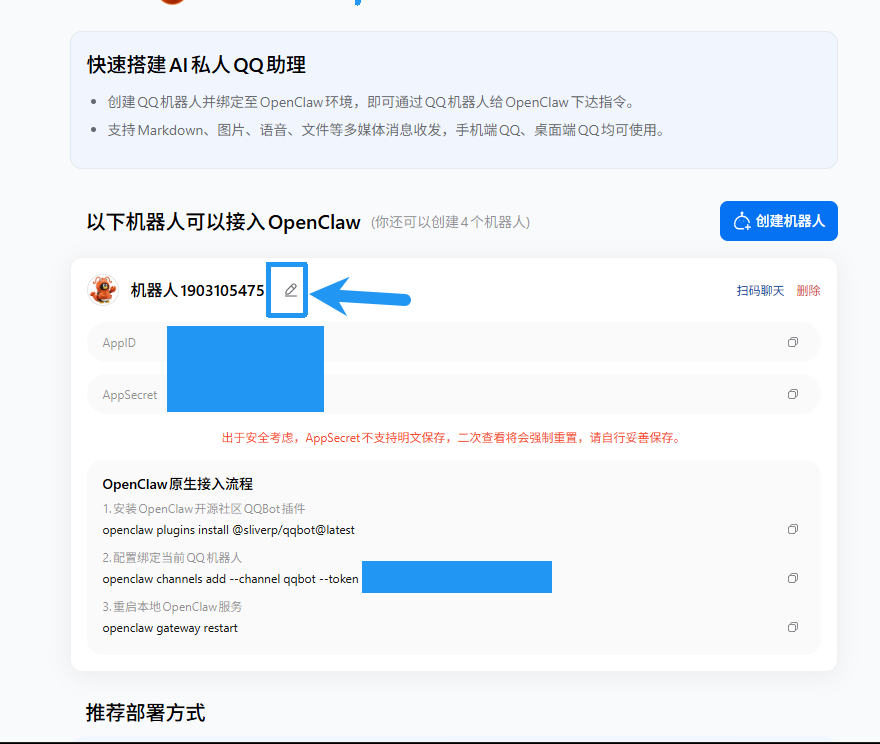Image resolution: width=880 pixels, height=744 pixels.
Task: Click the robot avatar image
Action: click(103, 290)
